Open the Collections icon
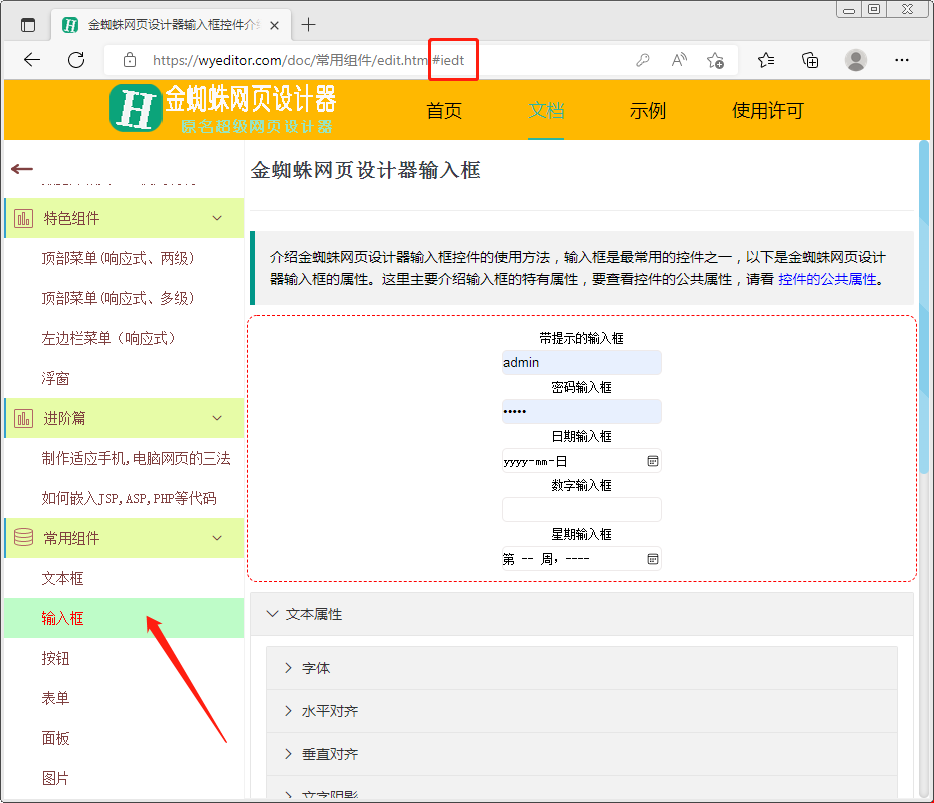The width and height of the screenshot is (934, 803). coord(810,60)
